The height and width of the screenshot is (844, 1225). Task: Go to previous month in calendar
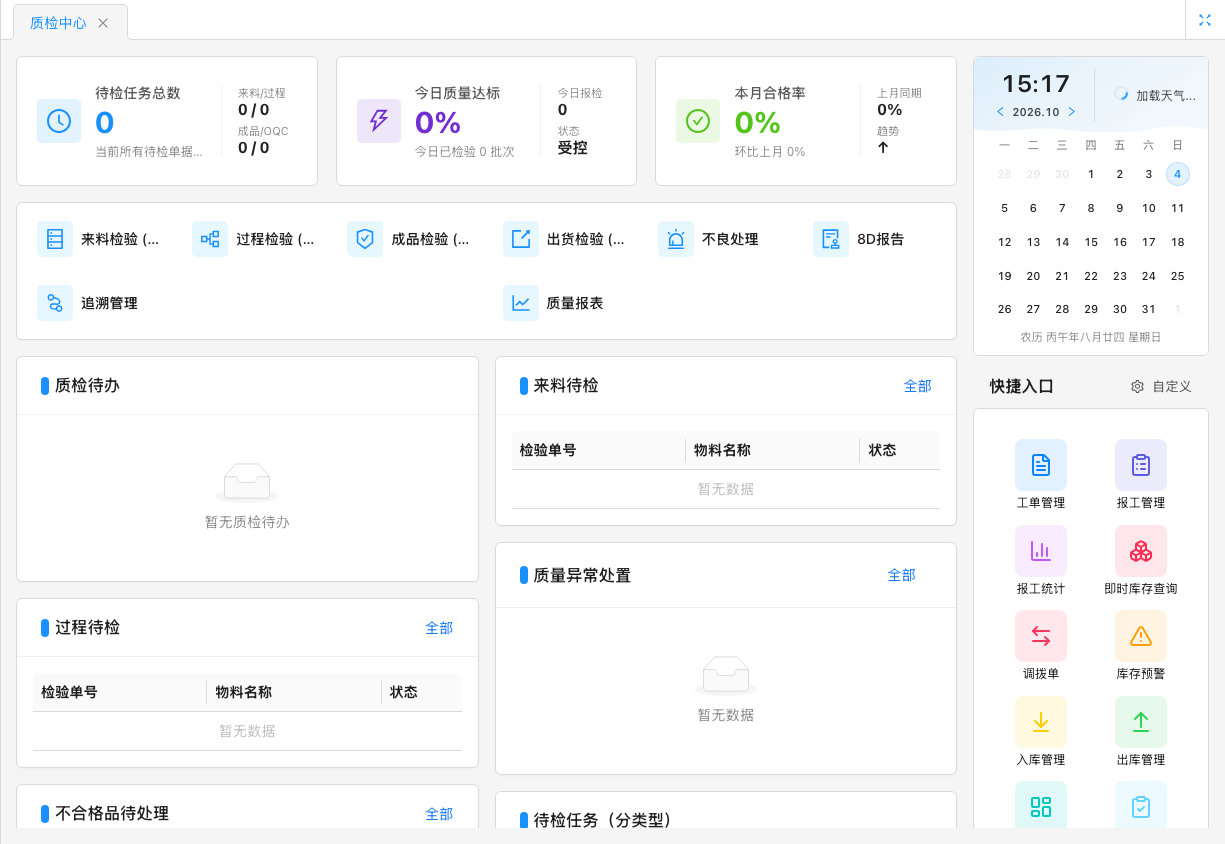tap(1001, 112)
